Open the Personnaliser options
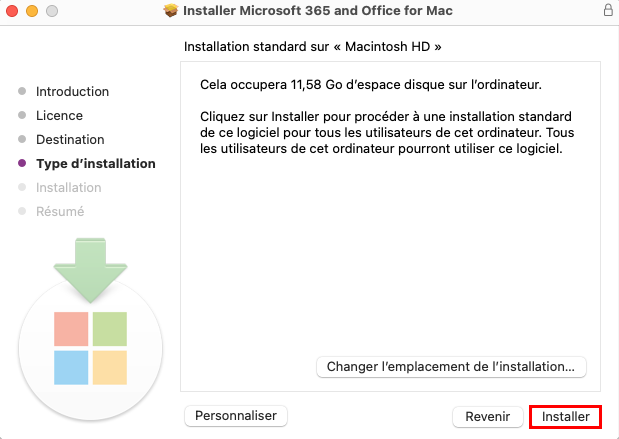Screen dimensions: 619x439 (x=236, y=416)
